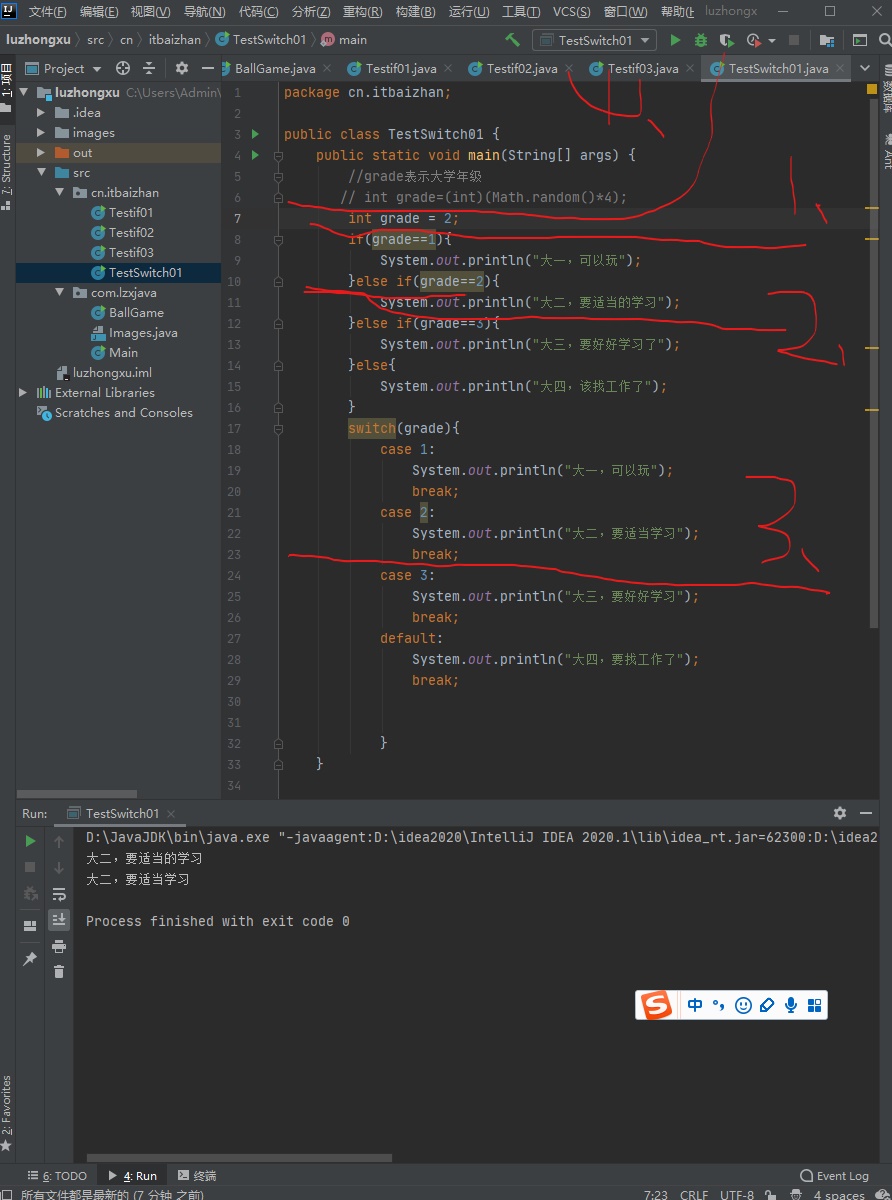The image size is (892, 1200).
Task: Open the 6: TODO tool window tab
Action: pyautogui.click(x=59, y=1176)
